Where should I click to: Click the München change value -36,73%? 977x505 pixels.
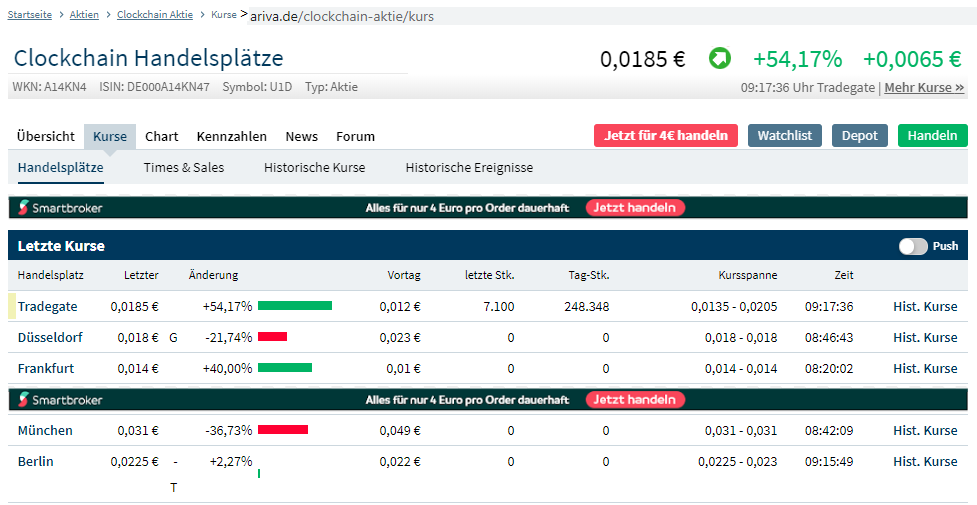pyautogui.click(x=229, y=430)
